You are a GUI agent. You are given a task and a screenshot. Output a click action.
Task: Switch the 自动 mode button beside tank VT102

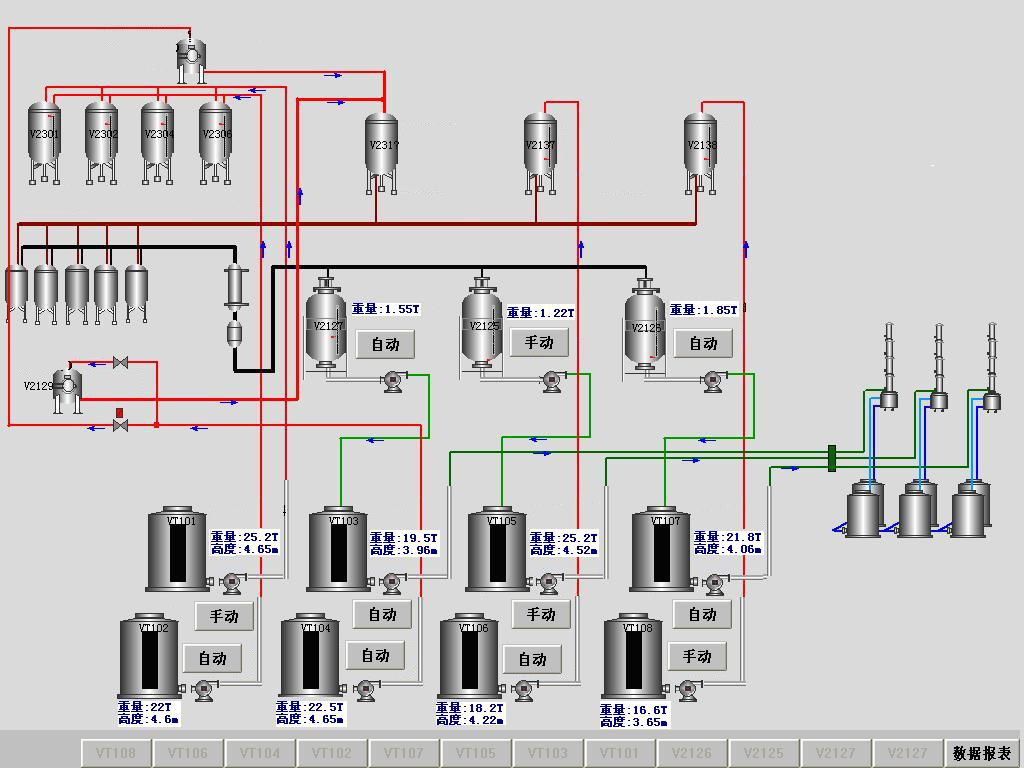click(x=212, y=658)
